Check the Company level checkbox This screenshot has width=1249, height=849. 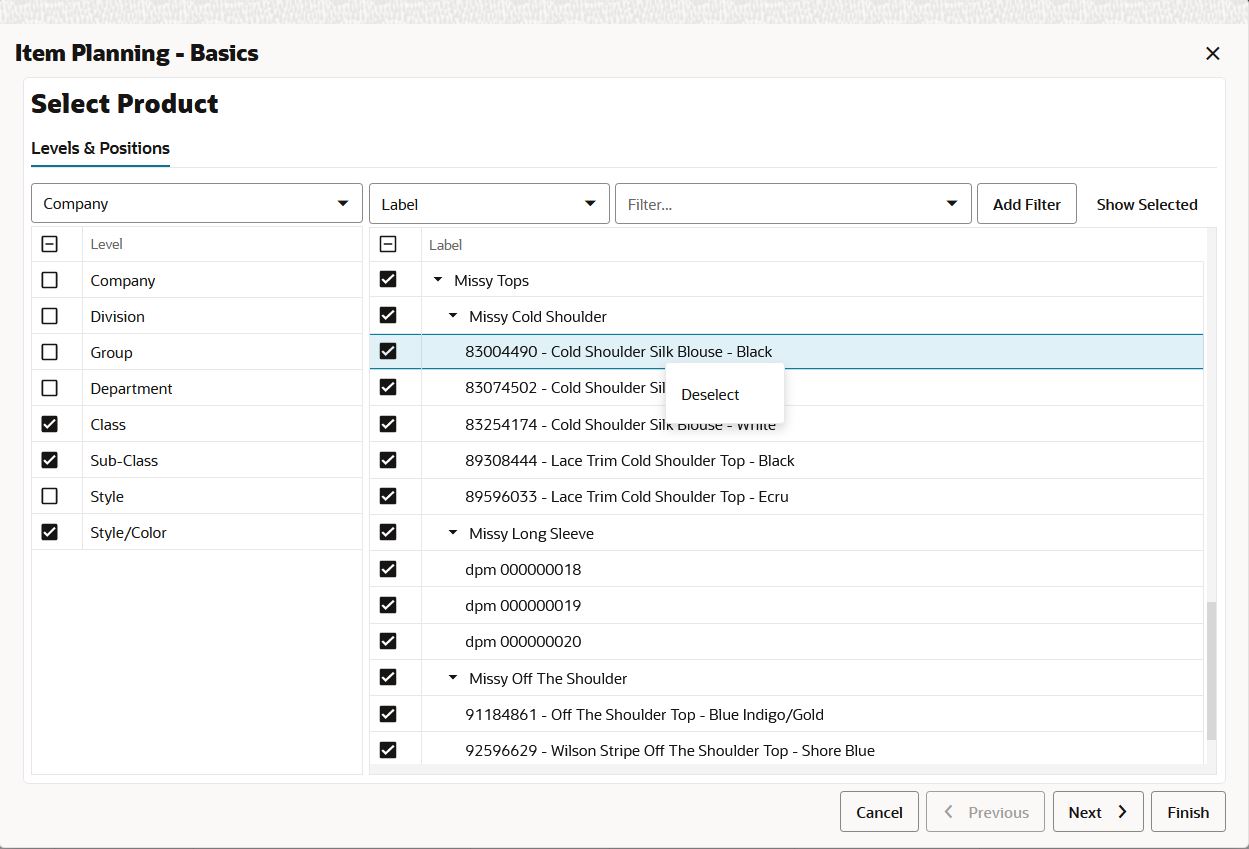point(50,280)
